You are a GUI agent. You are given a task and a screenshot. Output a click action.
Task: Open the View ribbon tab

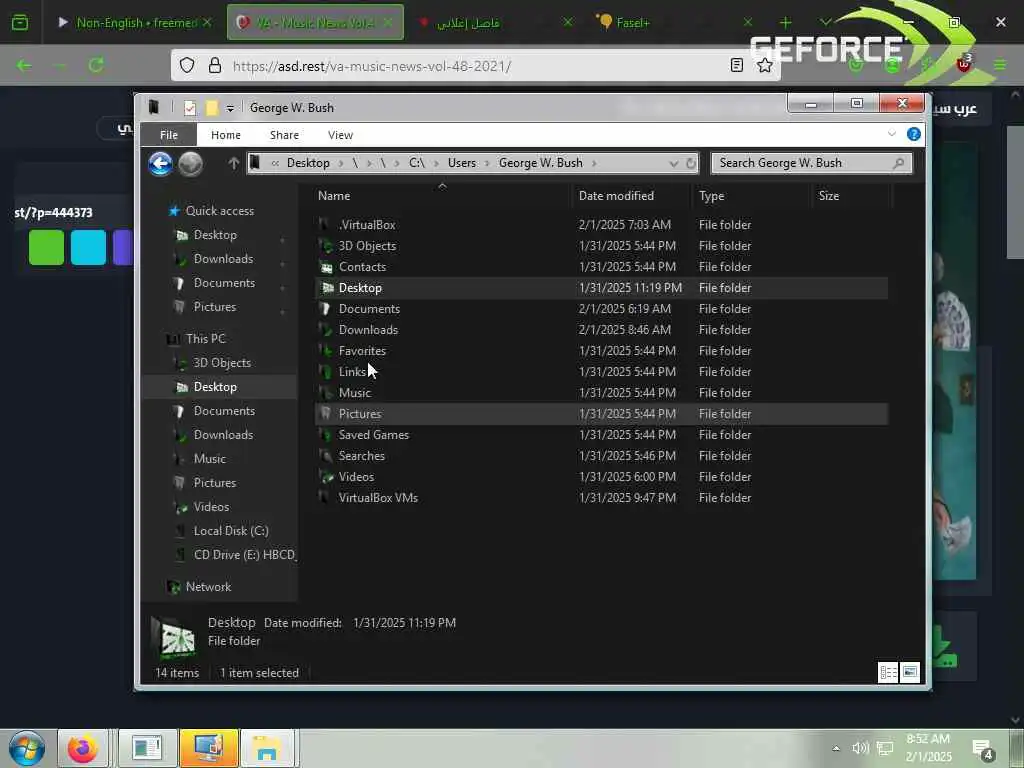[340, 135]
